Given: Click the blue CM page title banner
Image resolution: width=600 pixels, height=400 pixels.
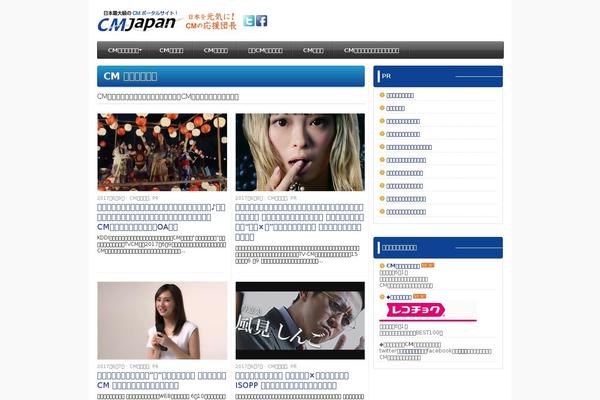Looking at the screenshot, I should [x=231, y=76].
